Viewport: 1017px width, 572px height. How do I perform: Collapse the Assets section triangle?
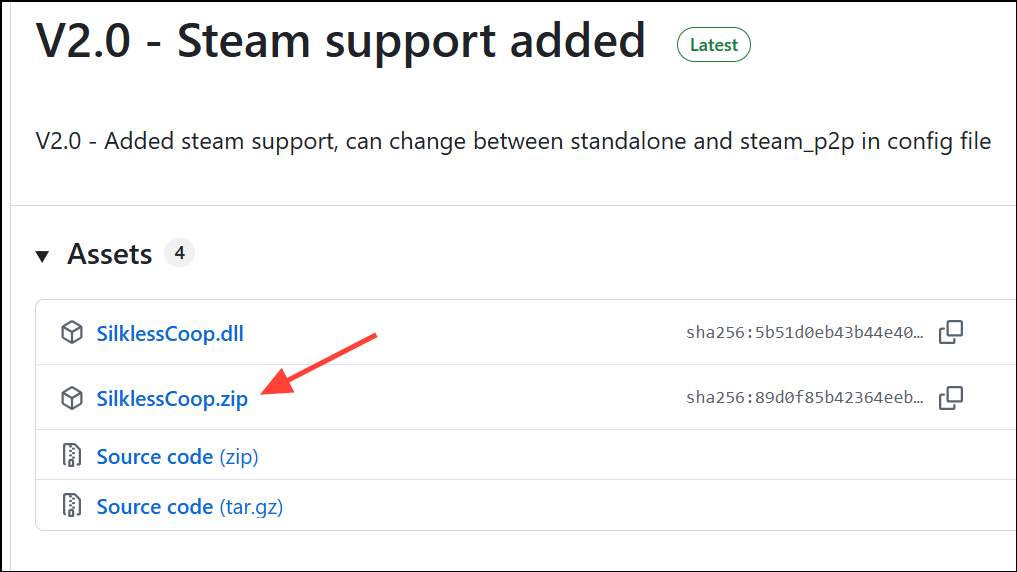42,256
